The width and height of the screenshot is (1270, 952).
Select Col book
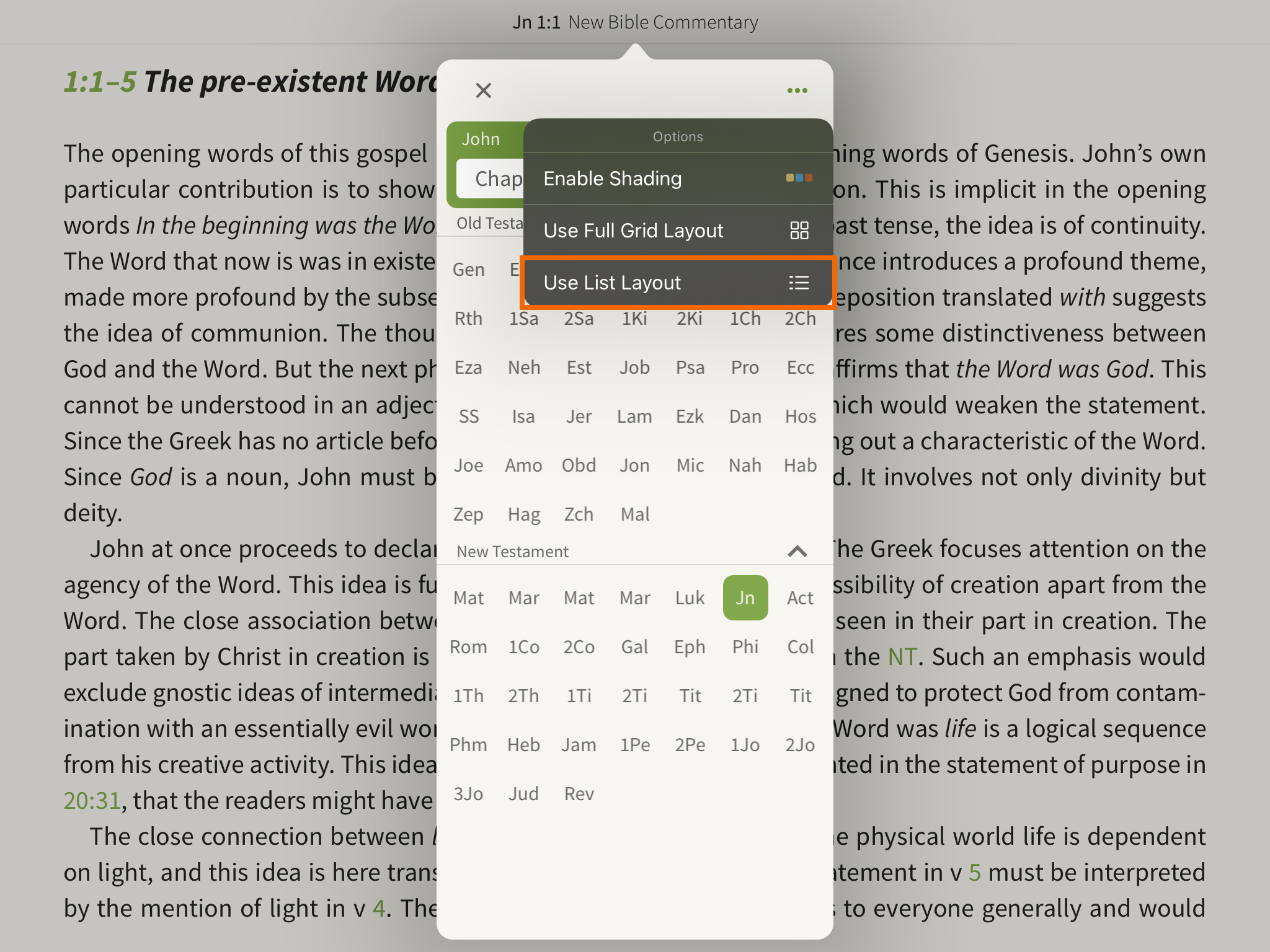coord(801,647)
